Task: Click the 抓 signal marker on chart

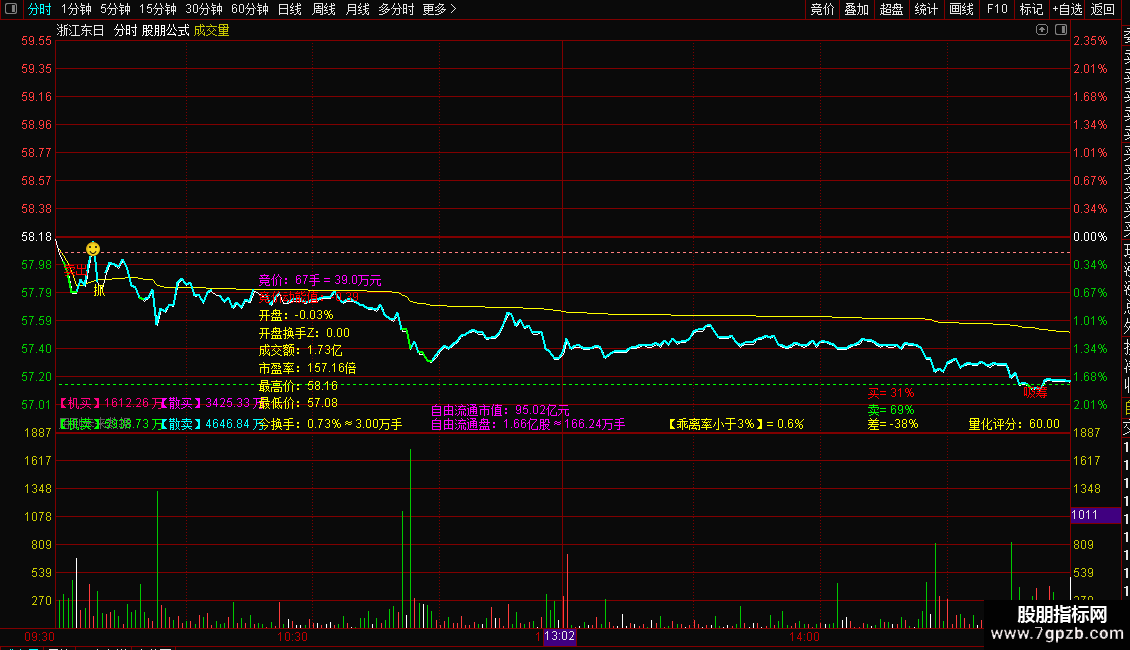Action: [x=99, y=290]
